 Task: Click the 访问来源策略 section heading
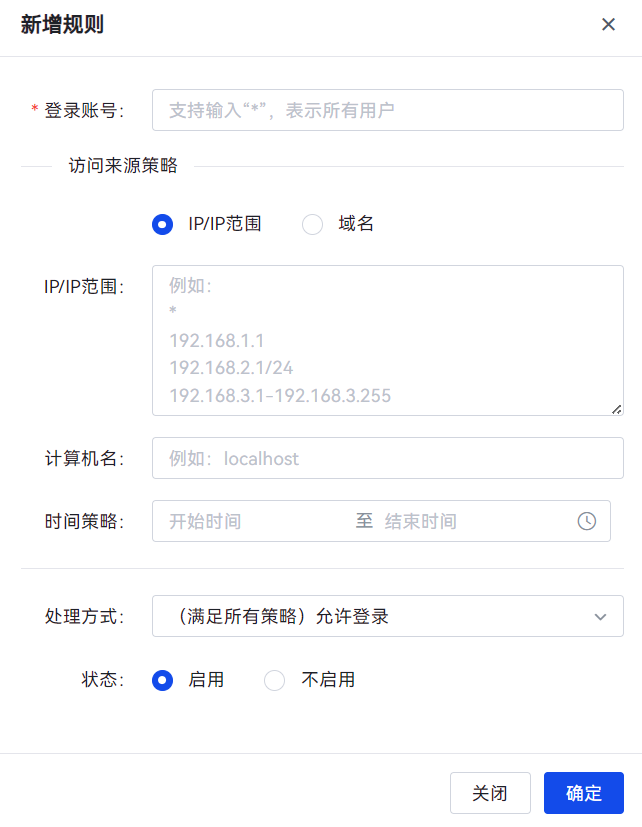[x=123, y=166]
